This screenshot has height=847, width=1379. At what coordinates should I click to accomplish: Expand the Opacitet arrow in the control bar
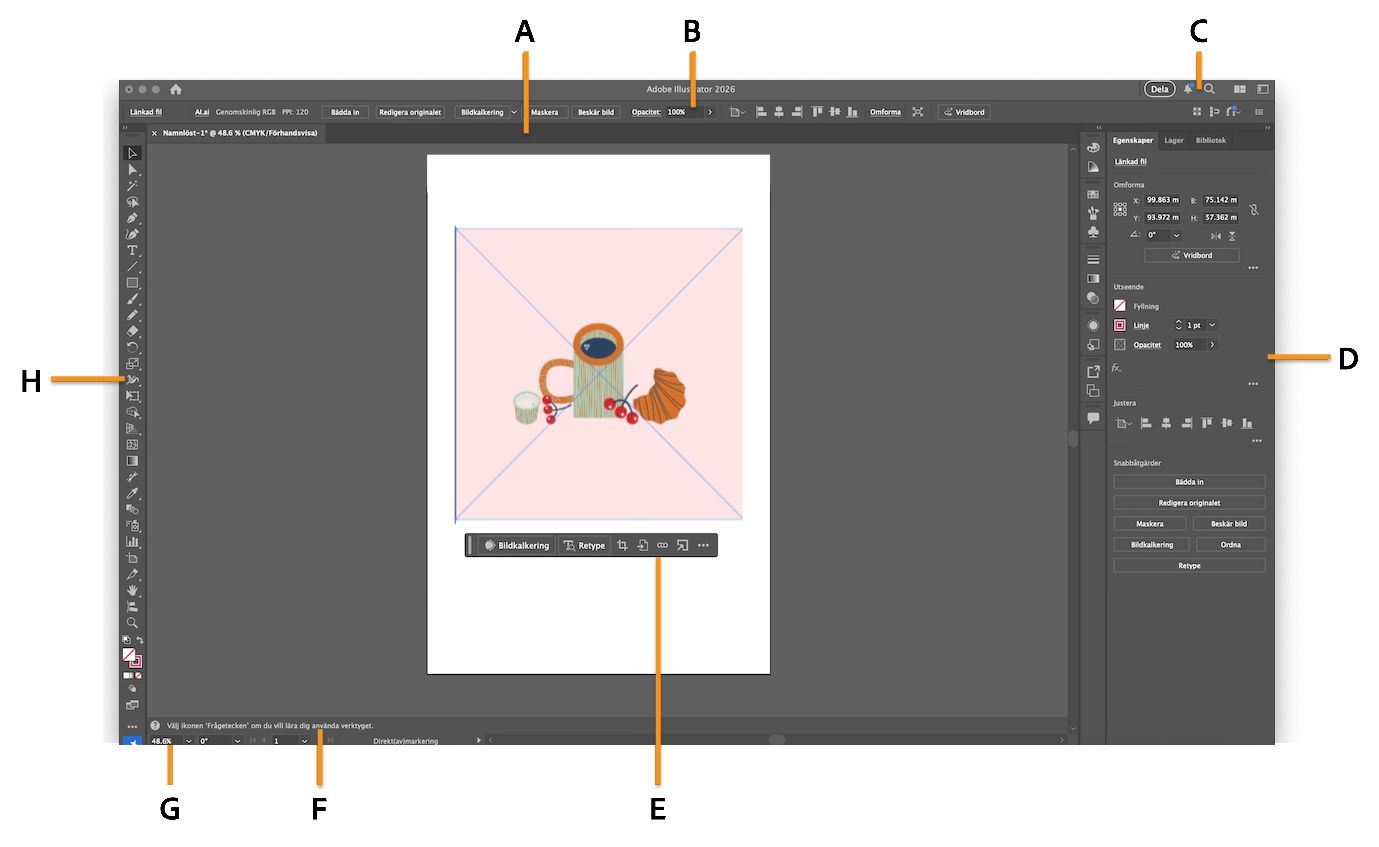tap(710, 112)
